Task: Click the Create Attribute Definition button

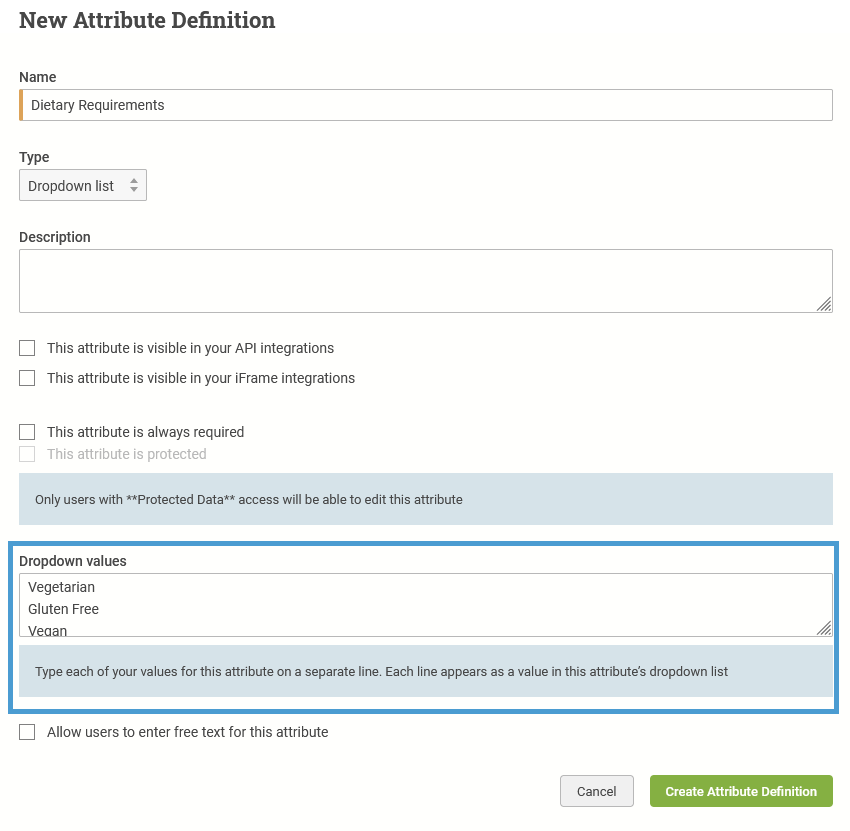Action: pos(741,791)
